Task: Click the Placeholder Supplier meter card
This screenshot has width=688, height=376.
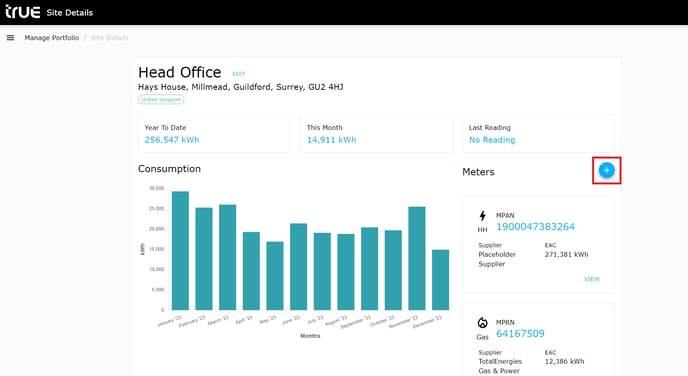Action: click(538, 244)
